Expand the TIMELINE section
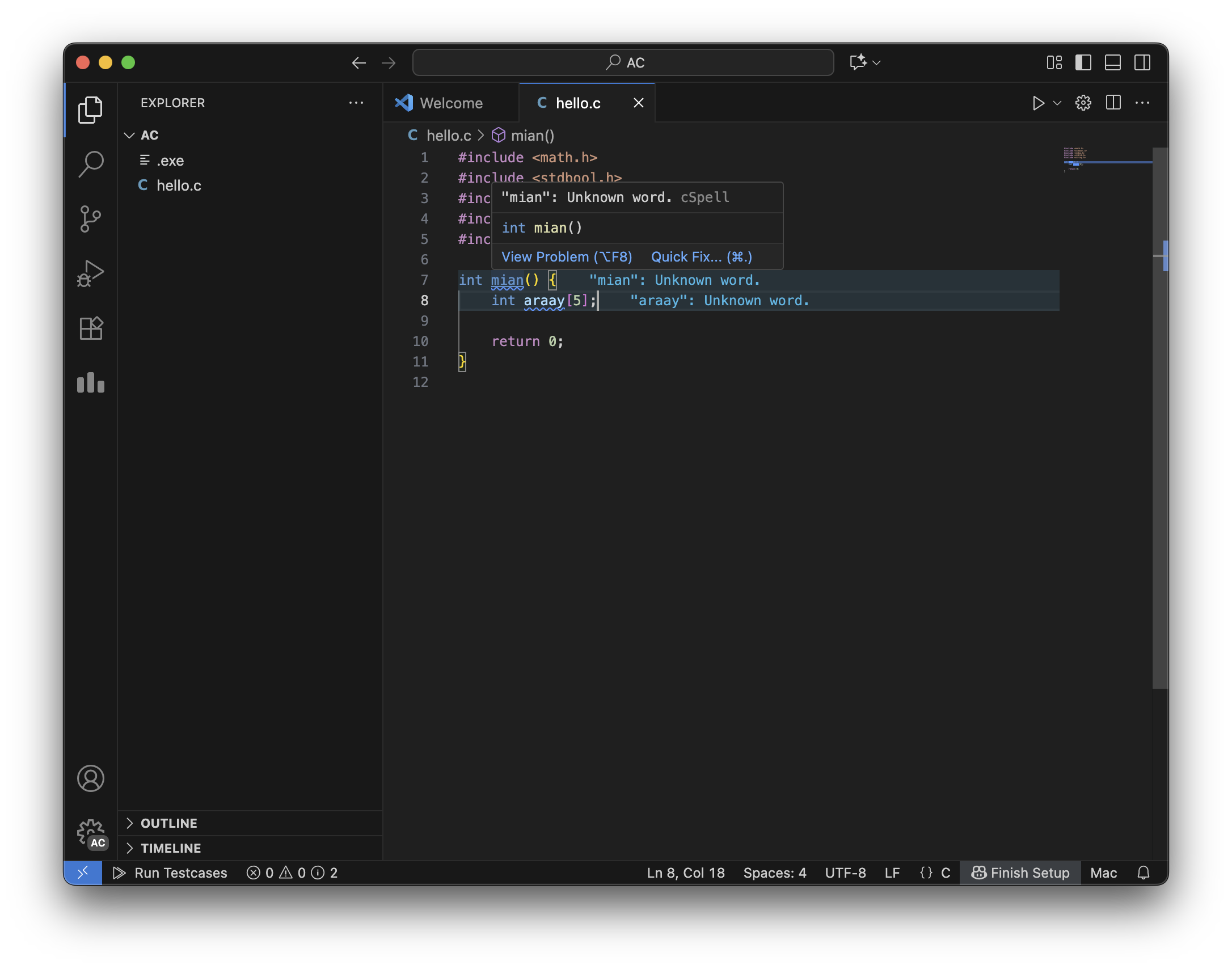This screenshot has width=1232, height=969. 170,848
